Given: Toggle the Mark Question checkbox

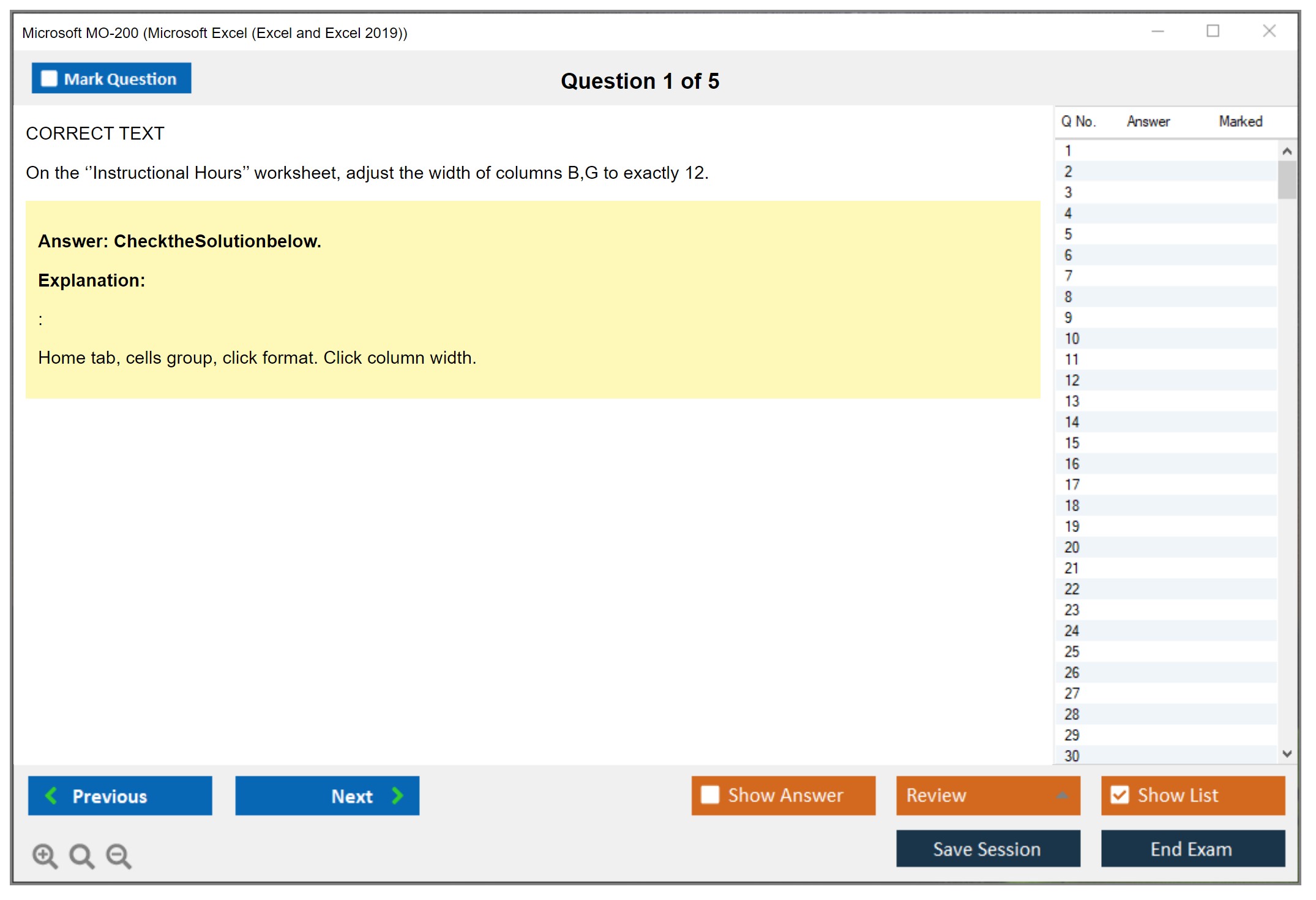Looking at the screenshot, I should click(49, 78).
